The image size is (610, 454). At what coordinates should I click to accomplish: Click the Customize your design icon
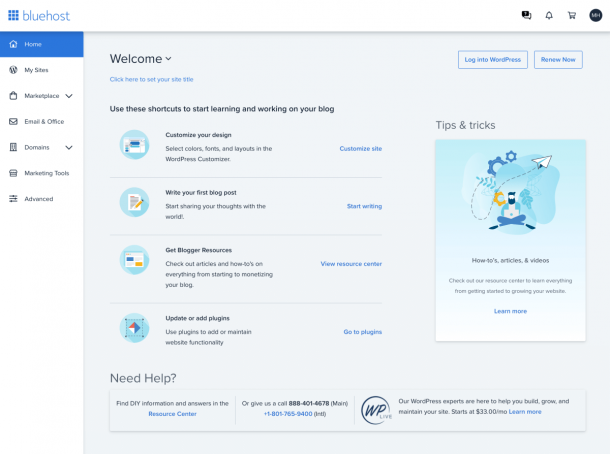pos(134,144)
